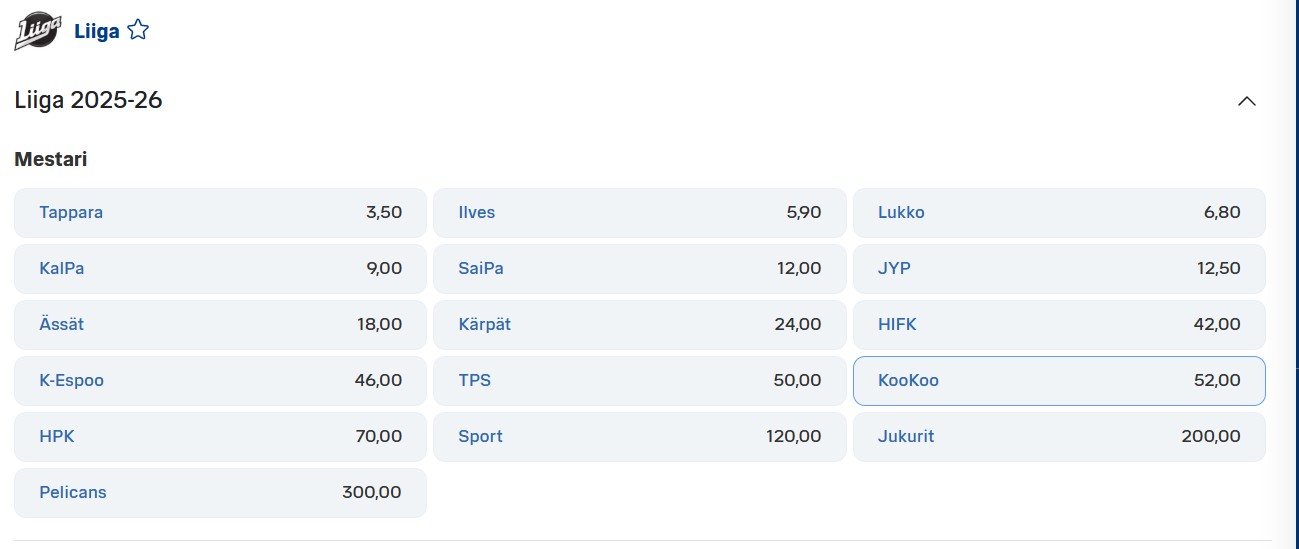Select KalPa odds 9,00
Image resolution: width=1299 pixels, height=549 pixels.
click(220, 269)
